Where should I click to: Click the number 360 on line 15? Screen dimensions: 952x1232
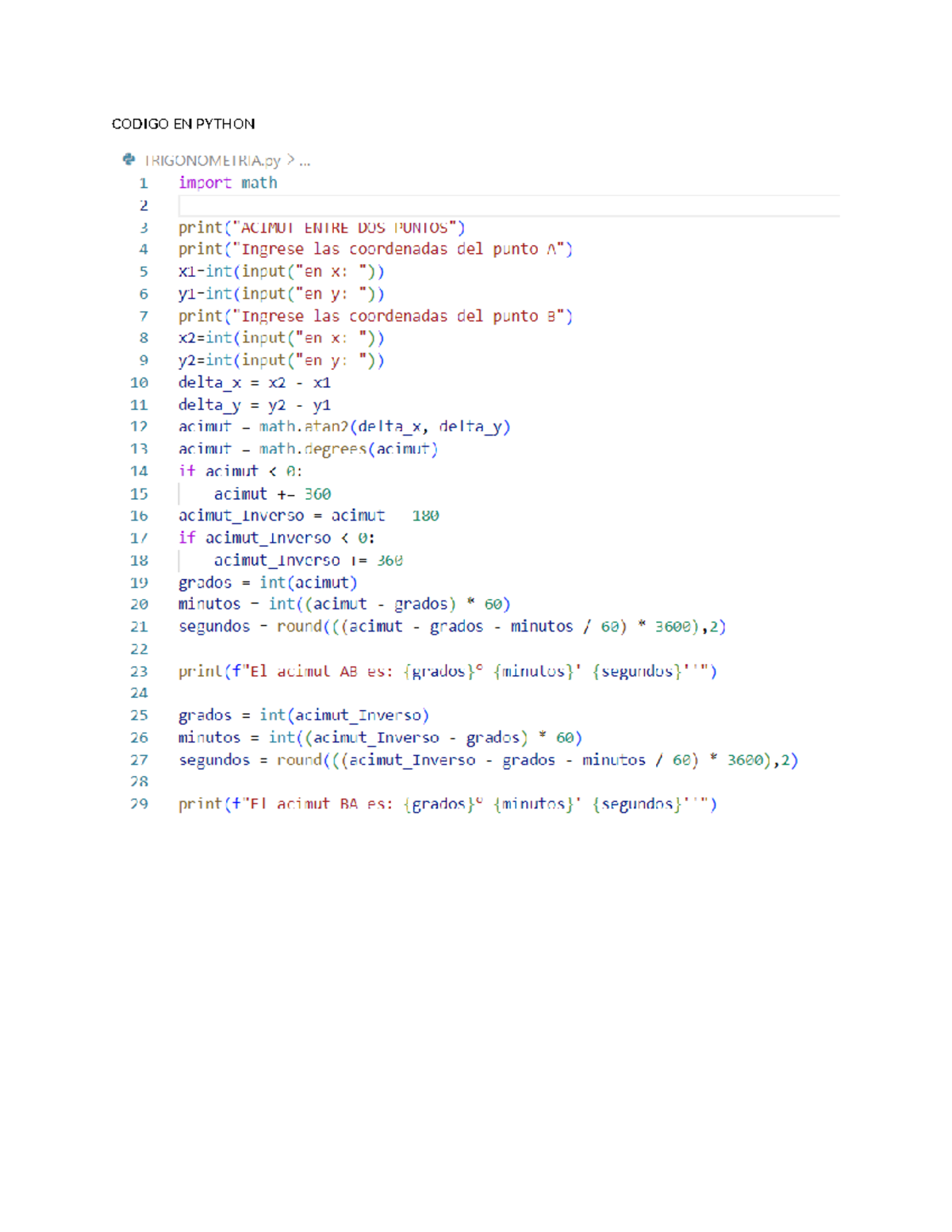(317, 494)
